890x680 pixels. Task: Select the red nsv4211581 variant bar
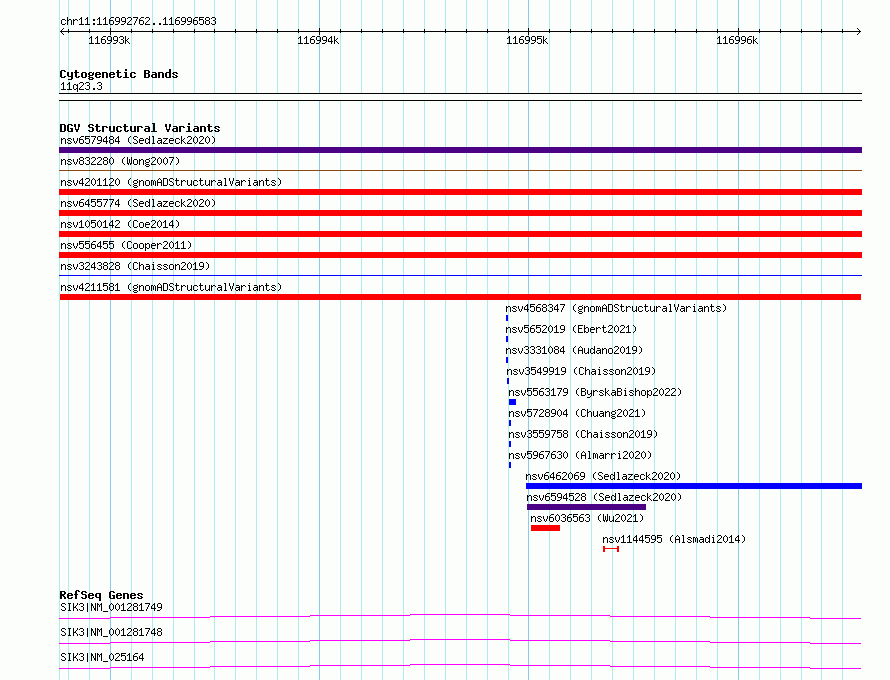(460, 297)
